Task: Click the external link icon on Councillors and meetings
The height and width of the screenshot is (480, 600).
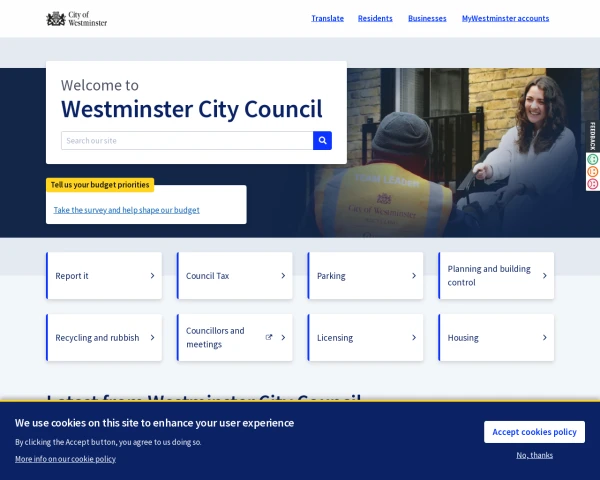Action: tap(269, 337)
